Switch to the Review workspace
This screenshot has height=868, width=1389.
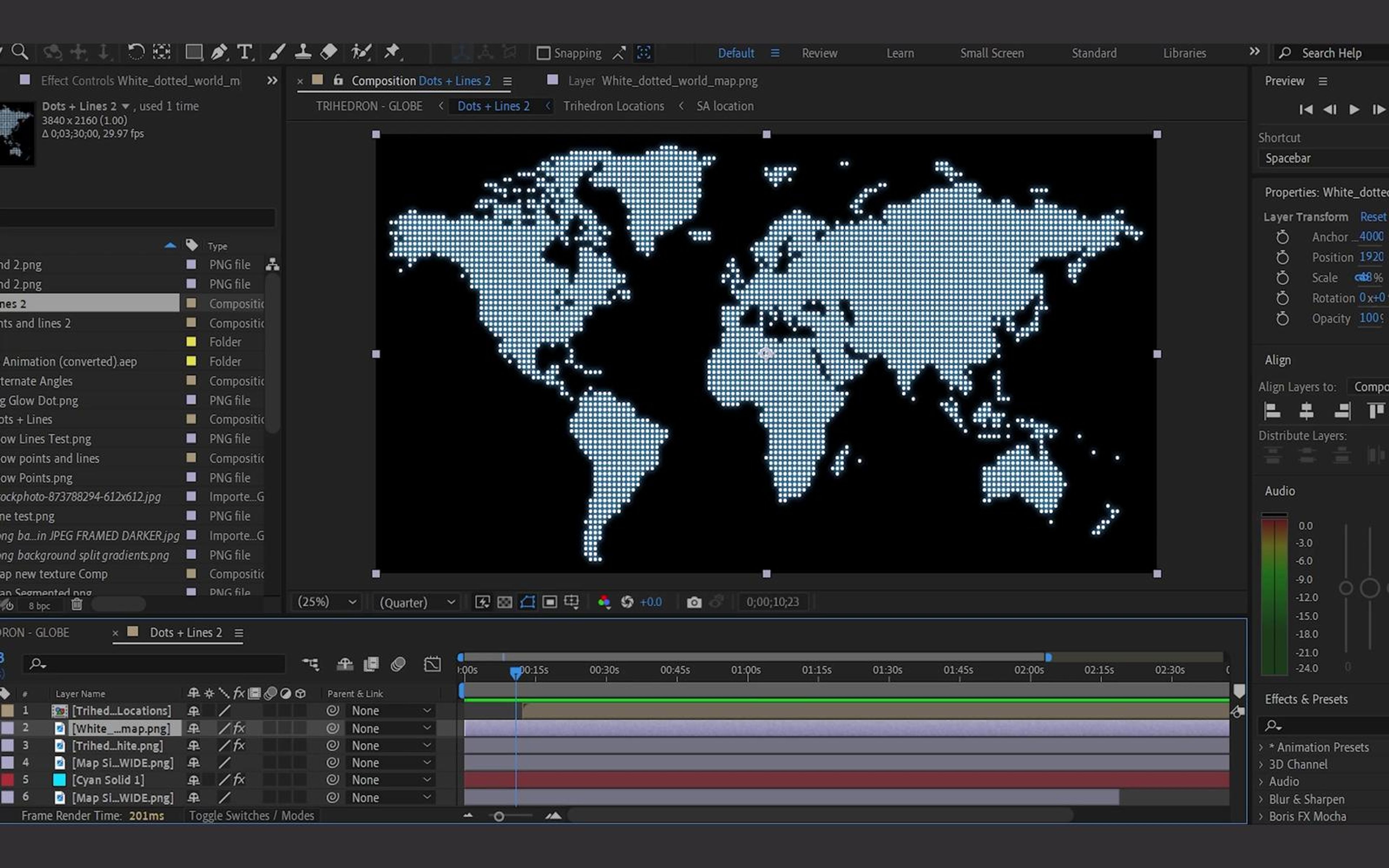point(819,53)
